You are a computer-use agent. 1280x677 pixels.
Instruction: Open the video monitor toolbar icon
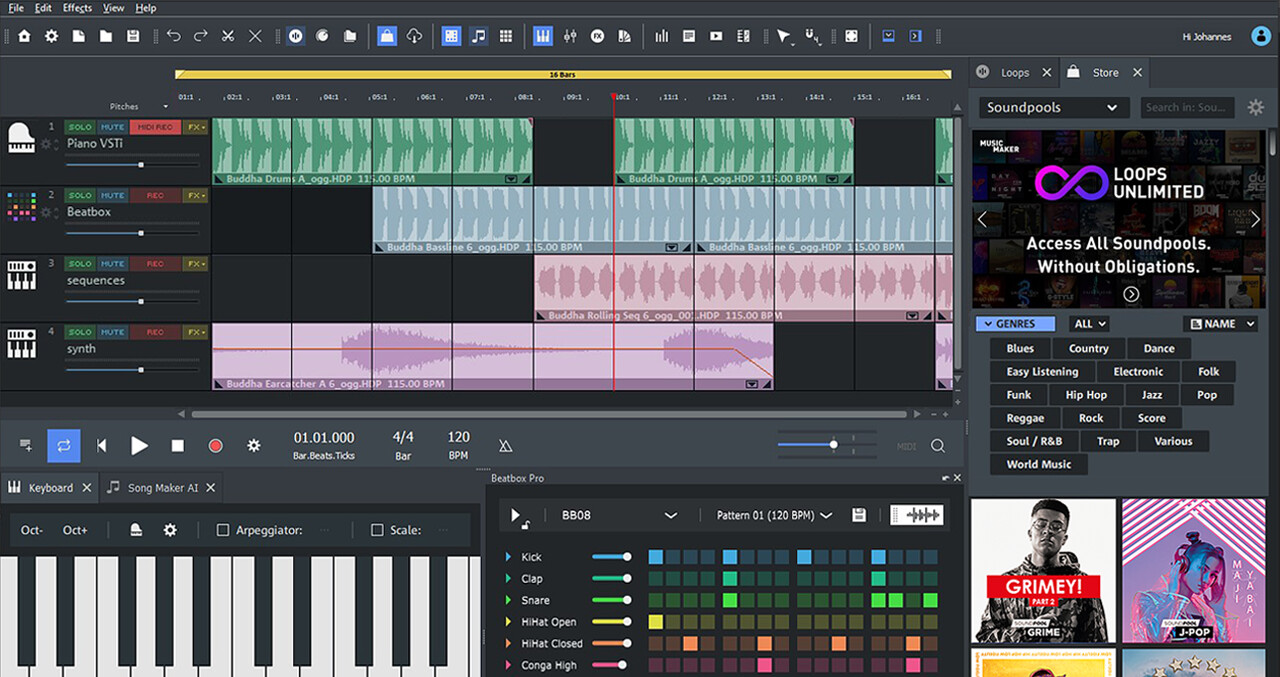click(x=715, y=36)
